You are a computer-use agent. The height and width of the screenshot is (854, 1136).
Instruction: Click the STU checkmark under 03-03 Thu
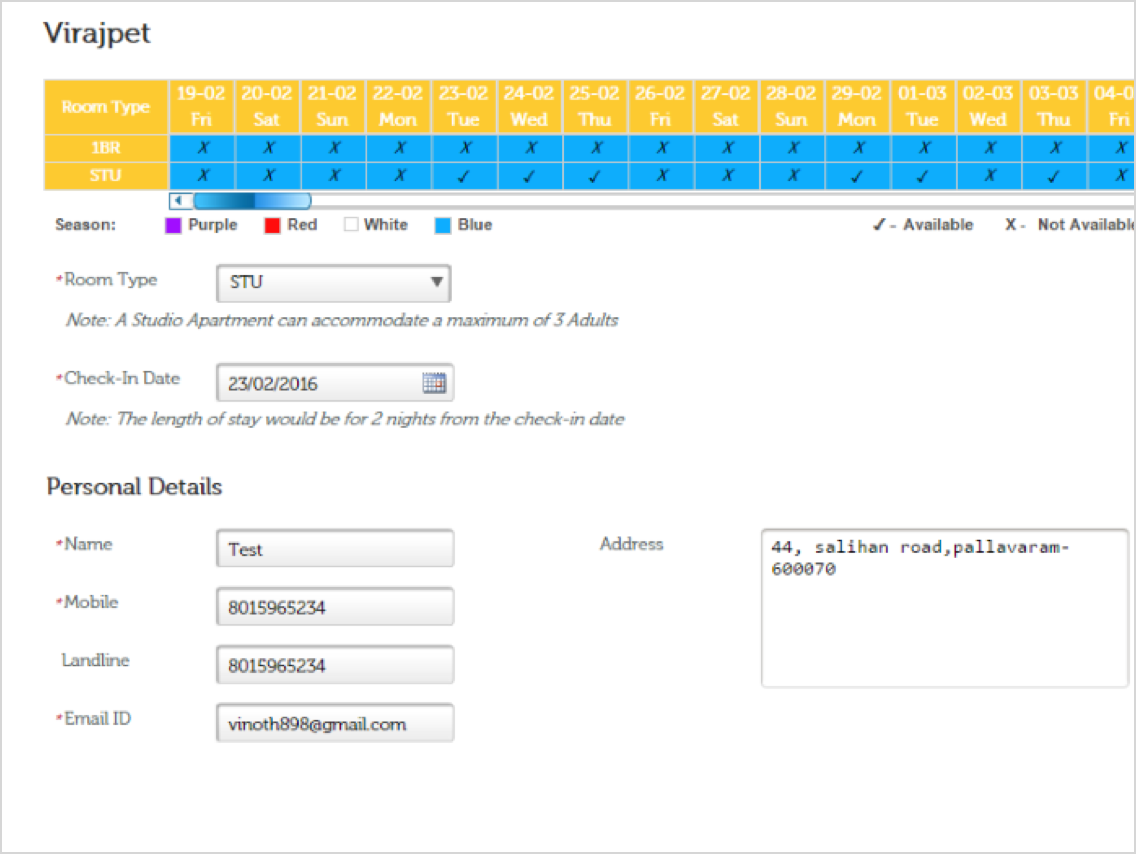(x=1055, y=175)
